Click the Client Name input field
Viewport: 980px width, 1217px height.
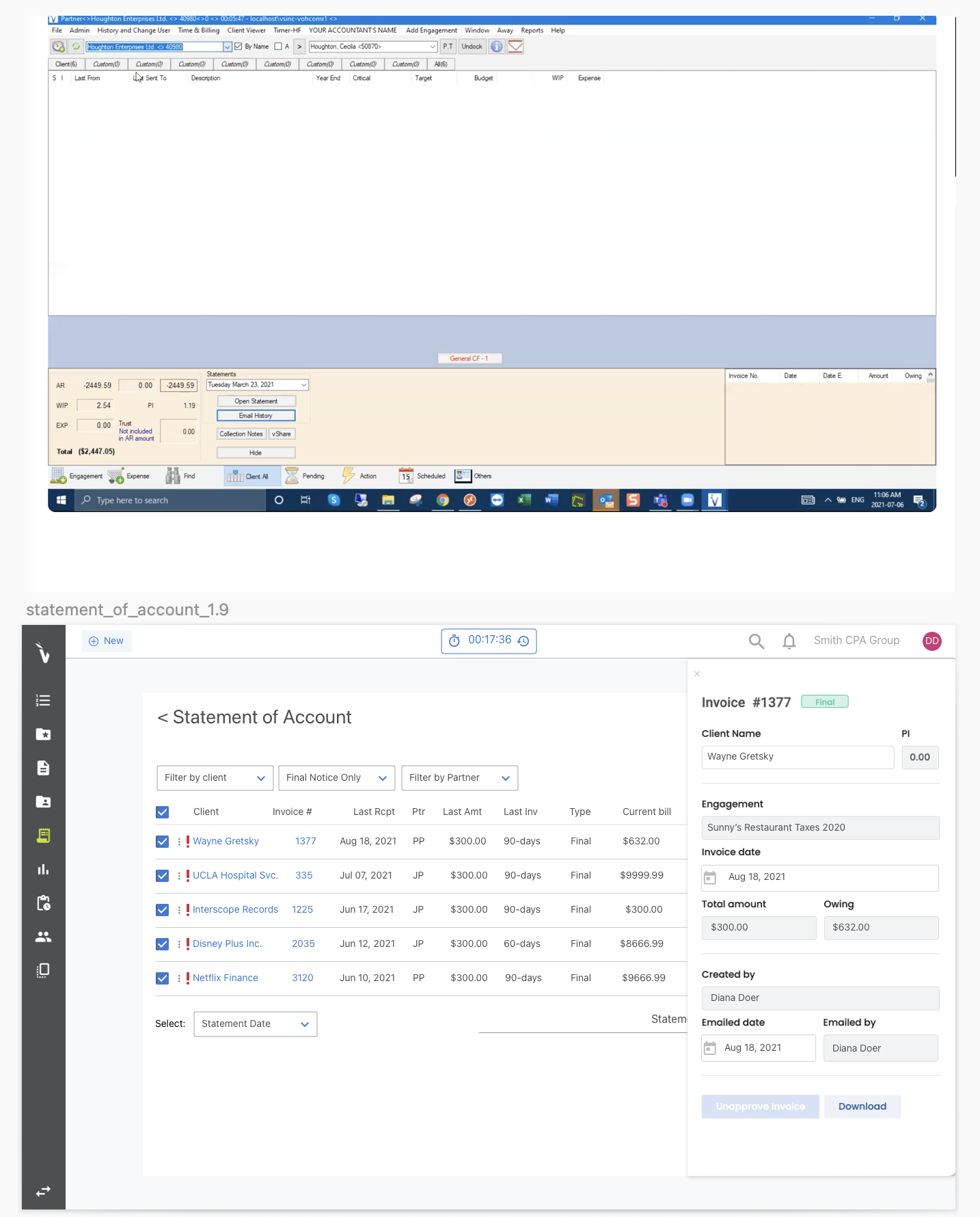797,757
